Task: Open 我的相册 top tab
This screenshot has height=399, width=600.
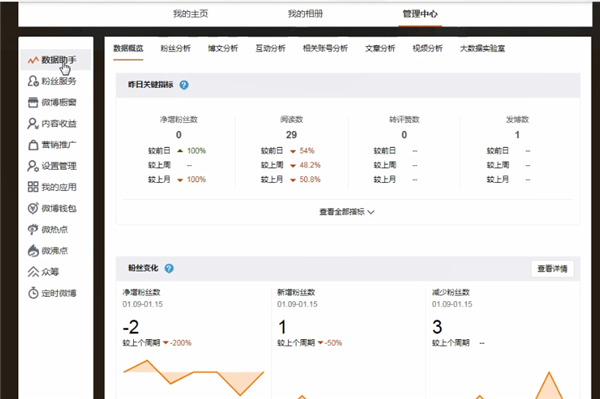Action: tap(305, 14)
